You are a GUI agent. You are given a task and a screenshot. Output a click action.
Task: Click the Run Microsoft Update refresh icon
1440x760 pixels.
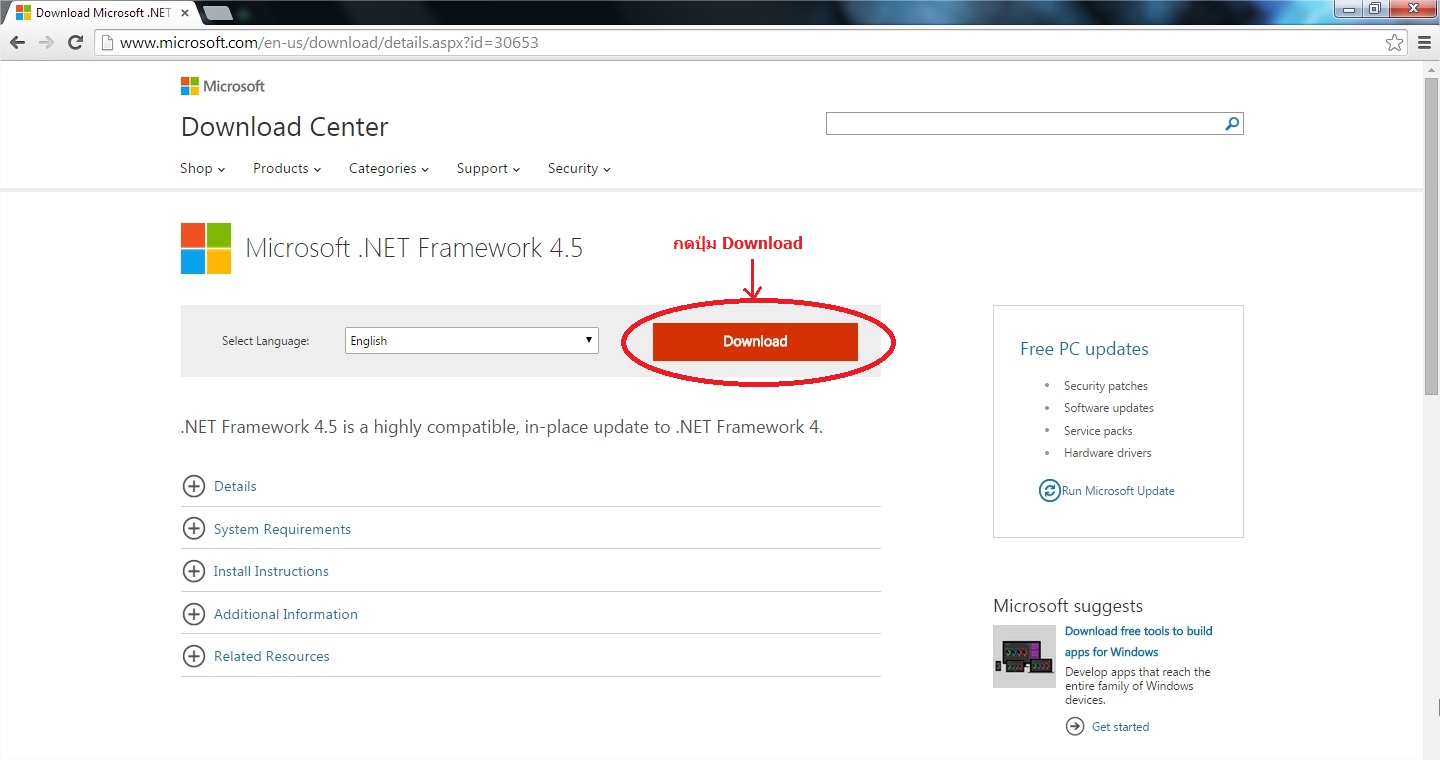coord(1049,491)
